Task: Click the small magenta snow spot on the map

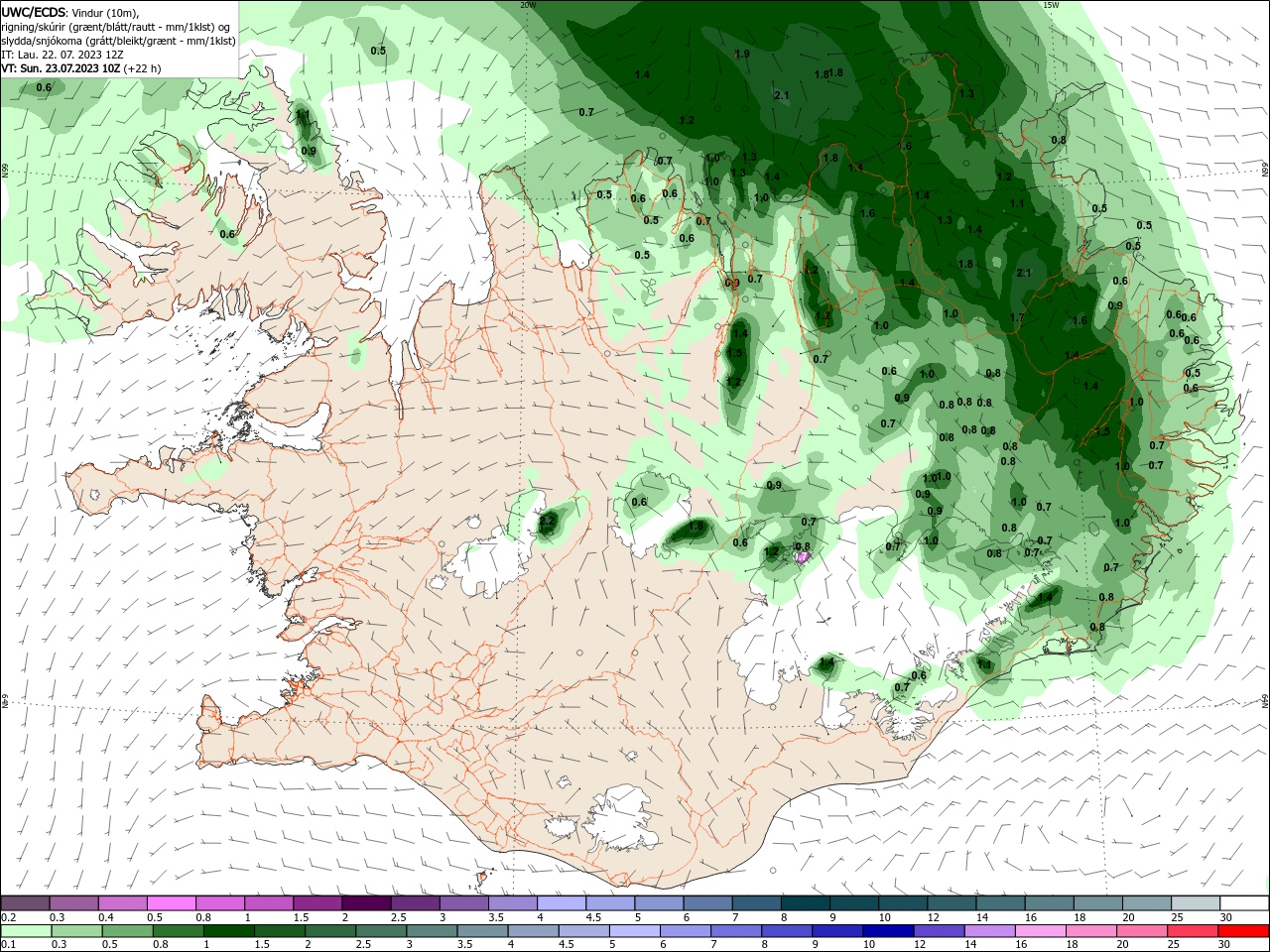Action: pos(803,558)
